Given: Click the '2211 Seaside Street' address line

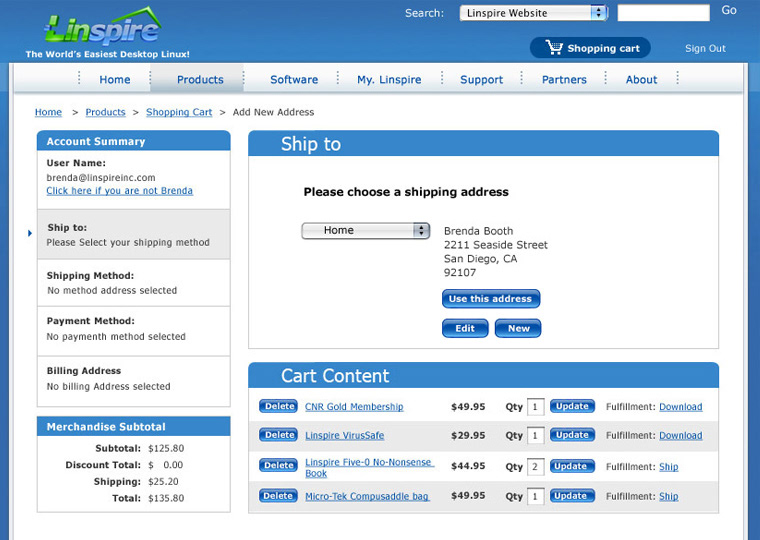Looking at the screenshot, I should pos(495,245).
